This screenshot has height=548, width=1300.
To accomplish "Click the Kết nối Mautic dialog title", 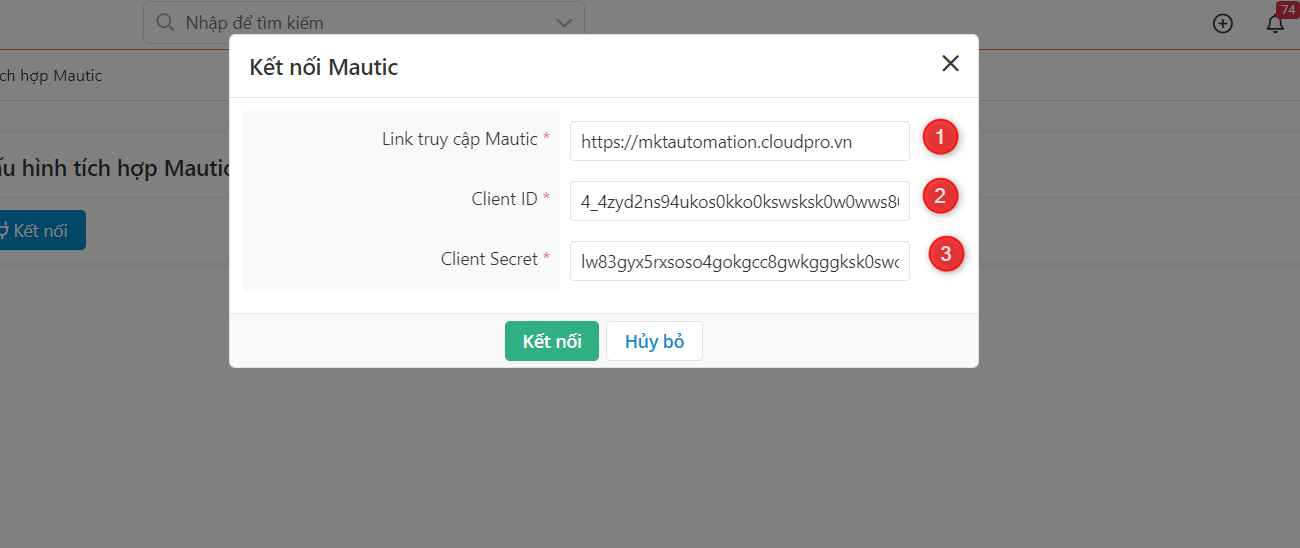I will (x=324, y=67).
